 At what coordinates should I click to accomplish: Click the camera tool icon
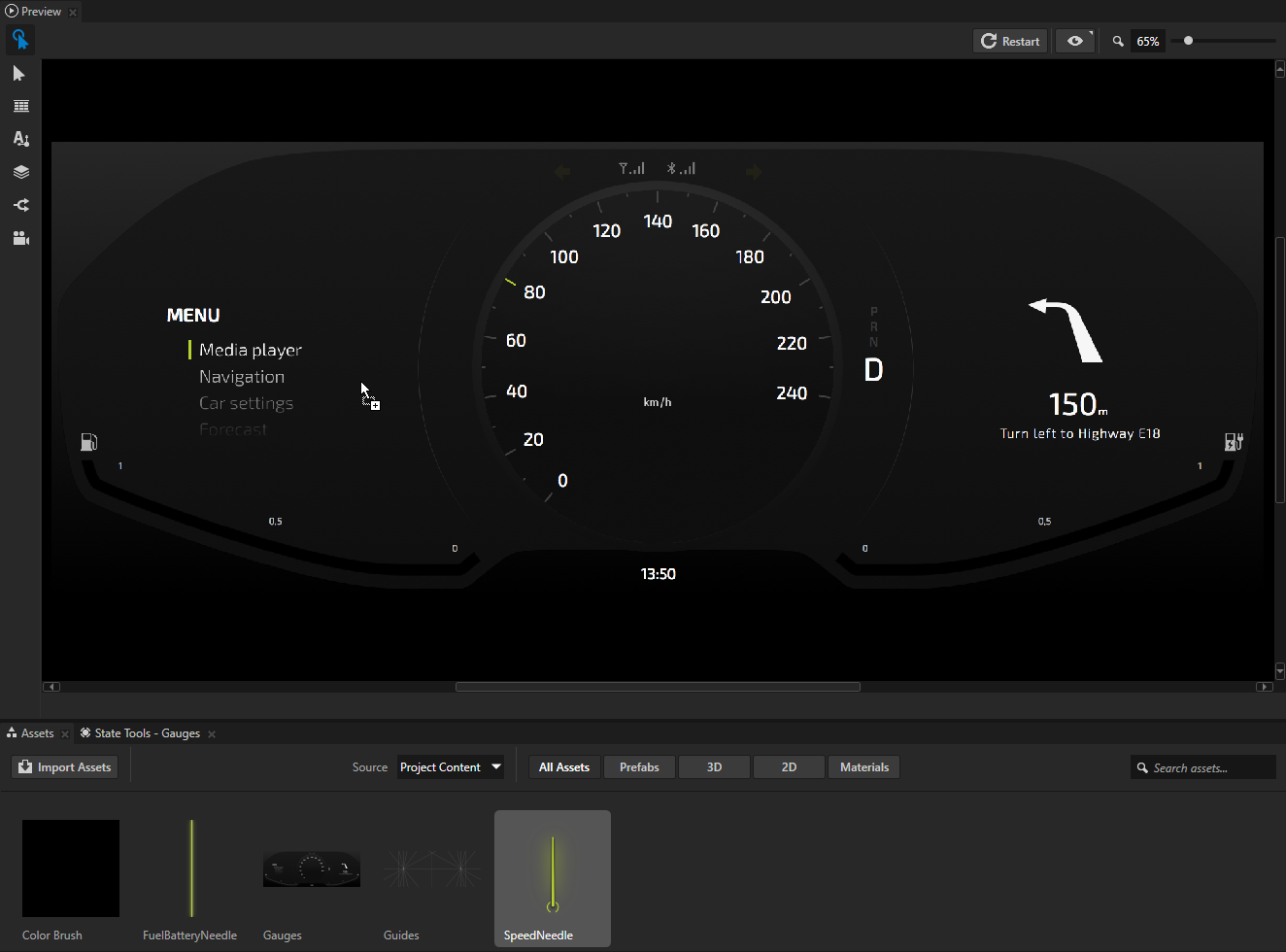tap(20, 238)
